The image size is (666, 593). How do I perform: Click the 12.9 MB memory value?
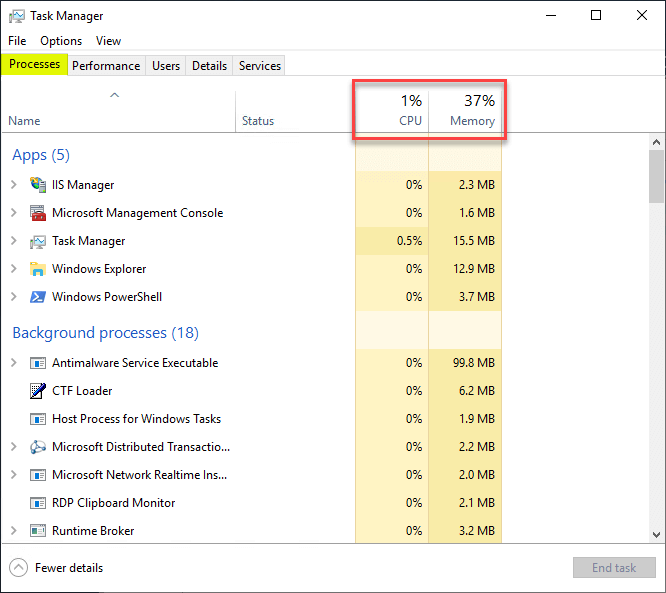click(474, 269)
